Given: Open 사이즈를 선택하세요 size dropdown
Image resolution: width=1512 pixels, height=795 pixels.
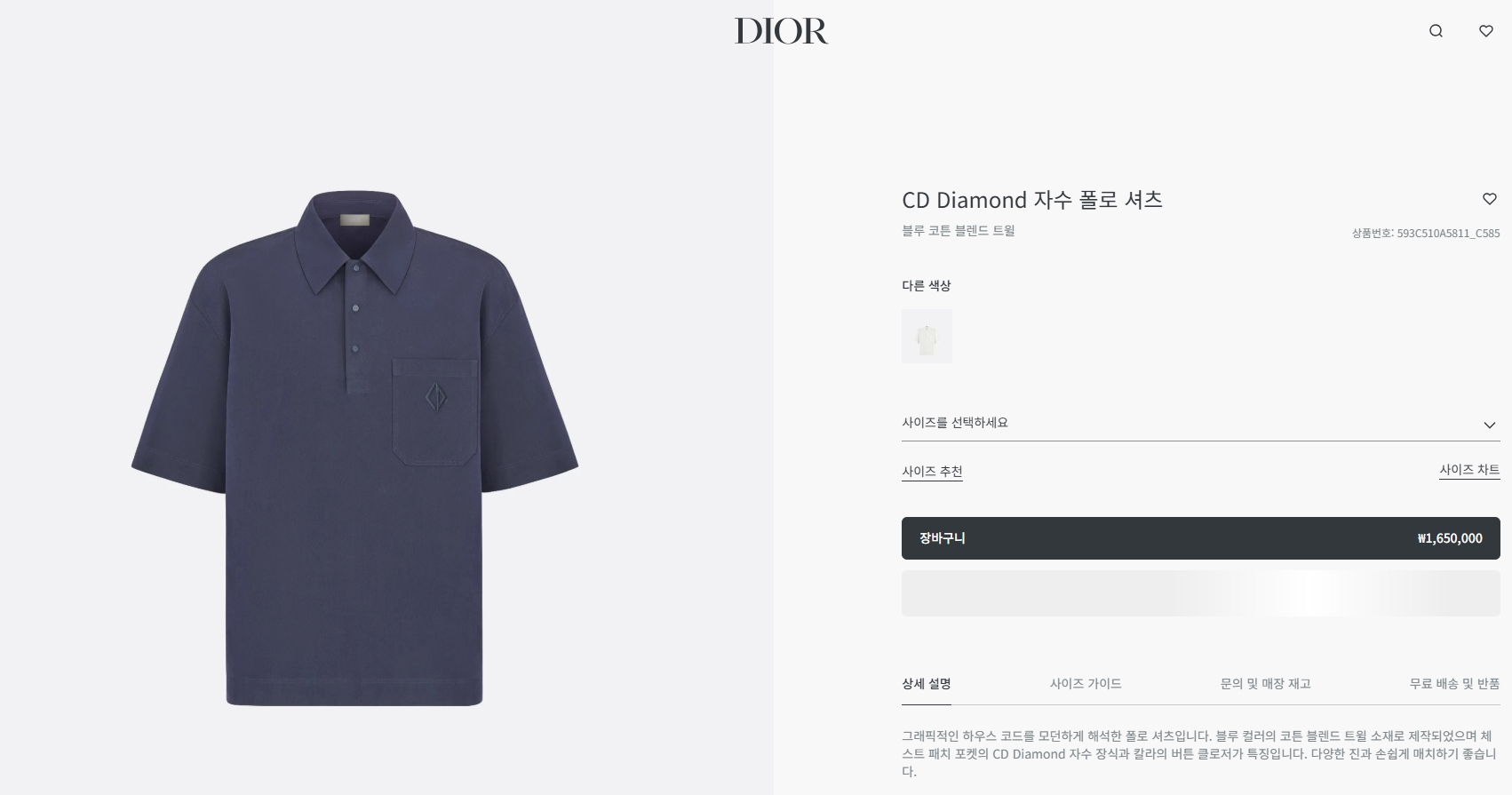Looking at the screenshot, I should pos(1201,424).
